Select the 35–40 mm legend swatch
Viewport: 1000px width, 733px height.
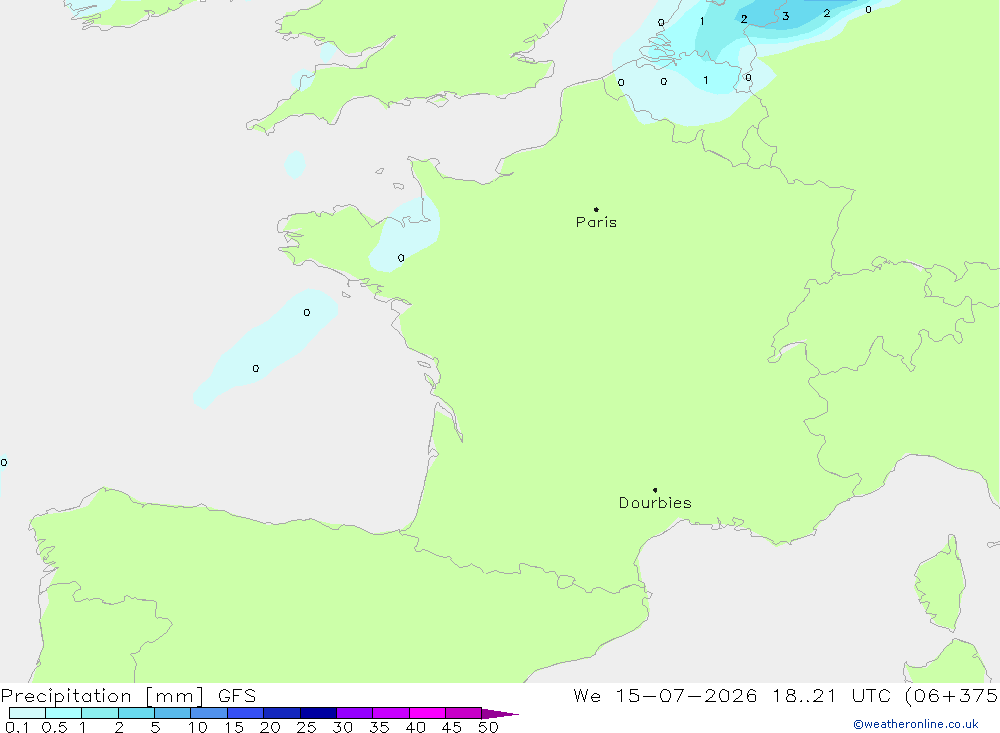(391, 713)
